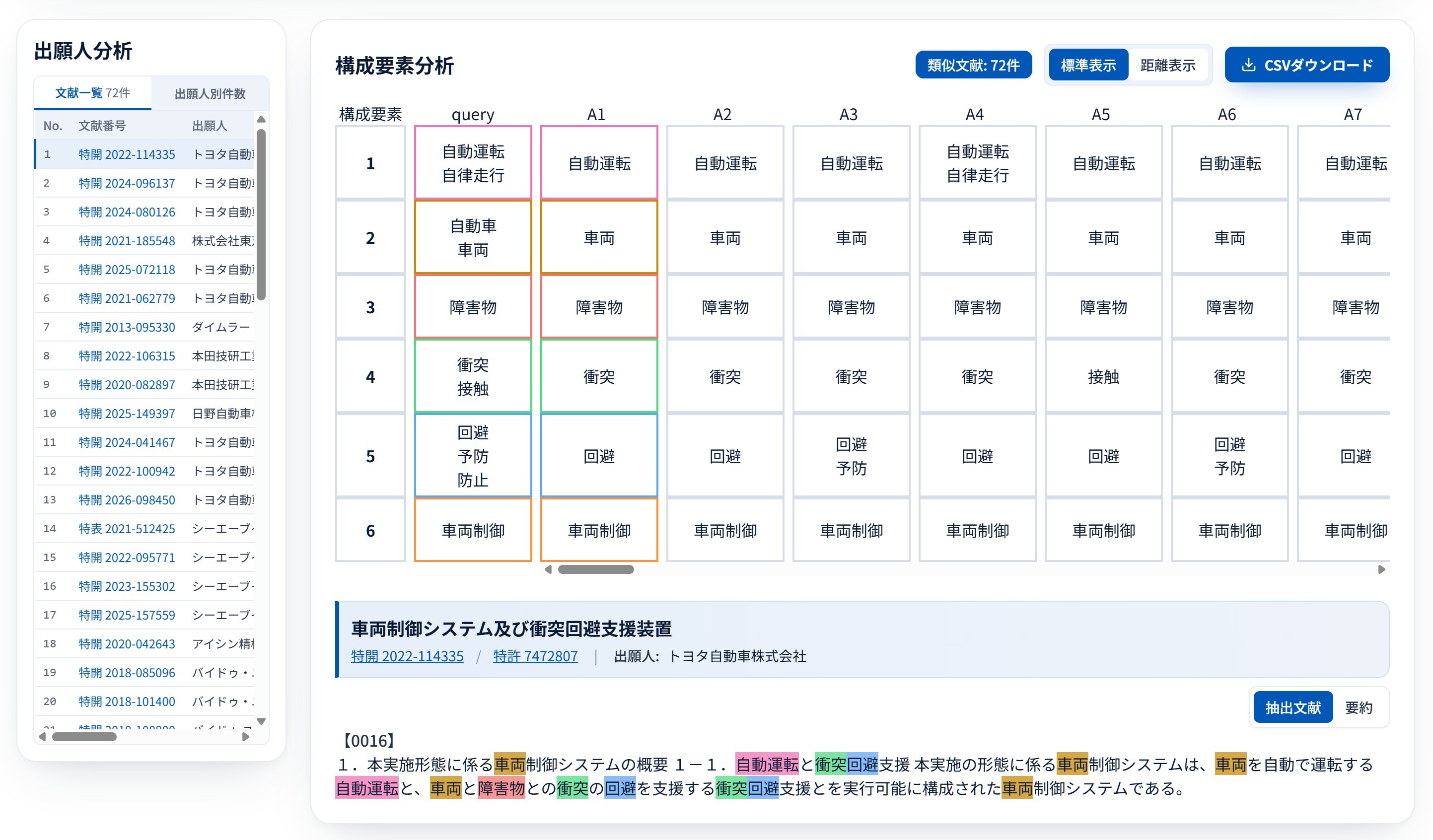Click the A1 column header
Screen dimensions: 1433x840
(x=596, y=114)
